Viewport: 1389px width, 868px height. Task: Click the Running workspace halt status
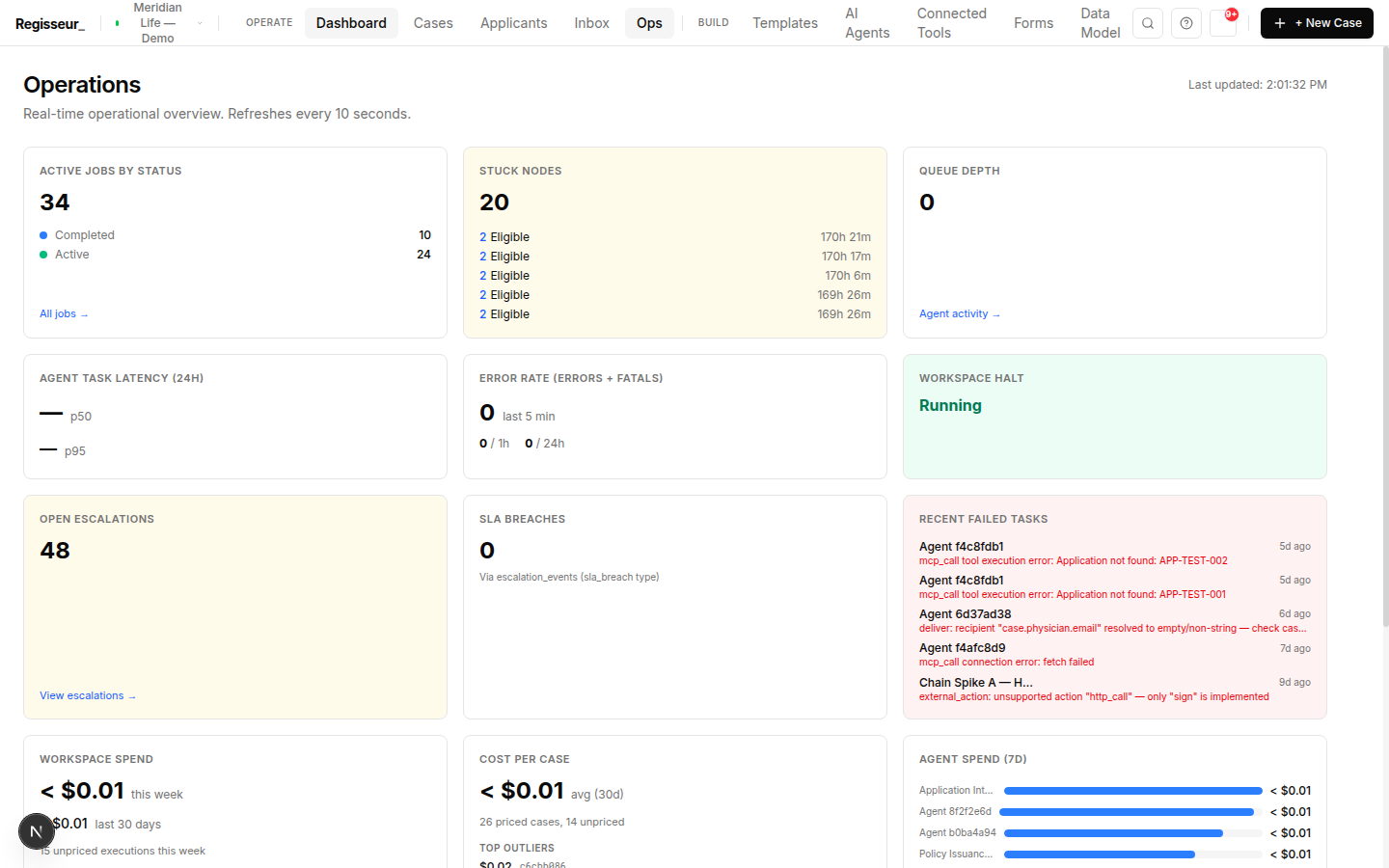click(950, 406)
